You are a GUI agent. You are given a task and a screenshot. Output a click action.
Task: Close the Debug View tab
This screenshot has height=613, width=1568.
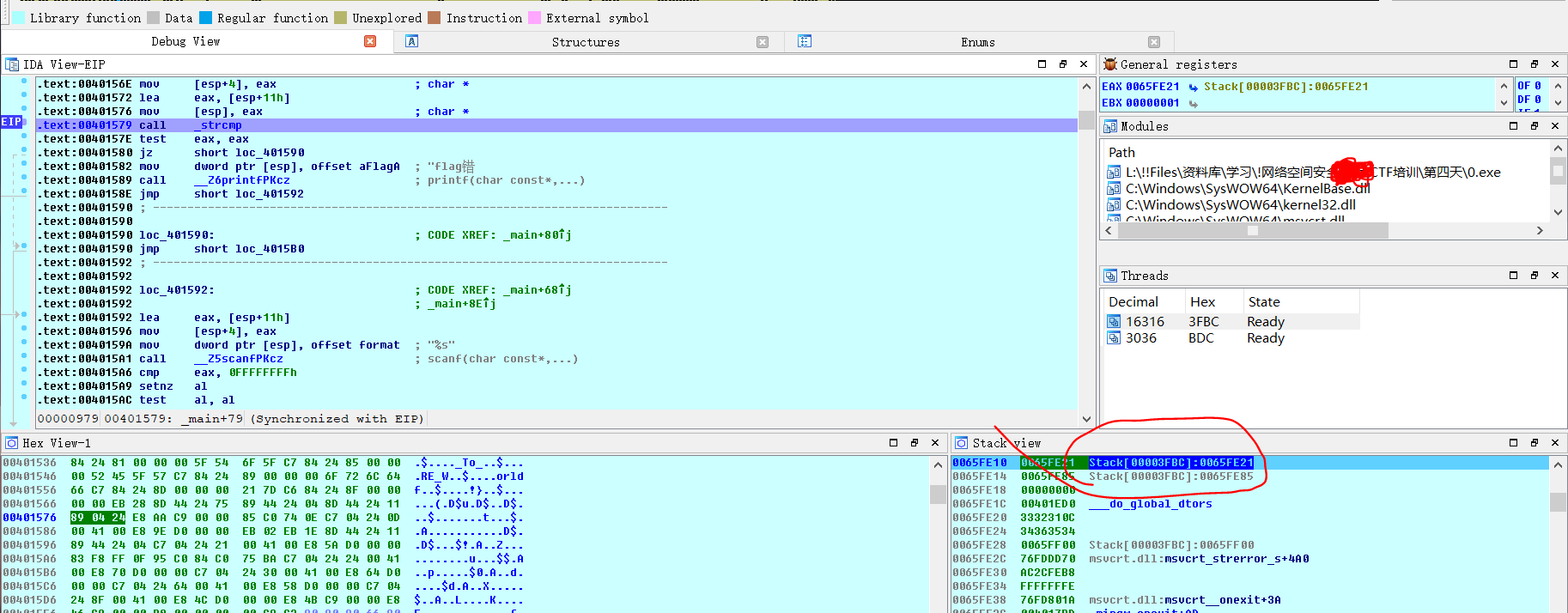(370, 41)
